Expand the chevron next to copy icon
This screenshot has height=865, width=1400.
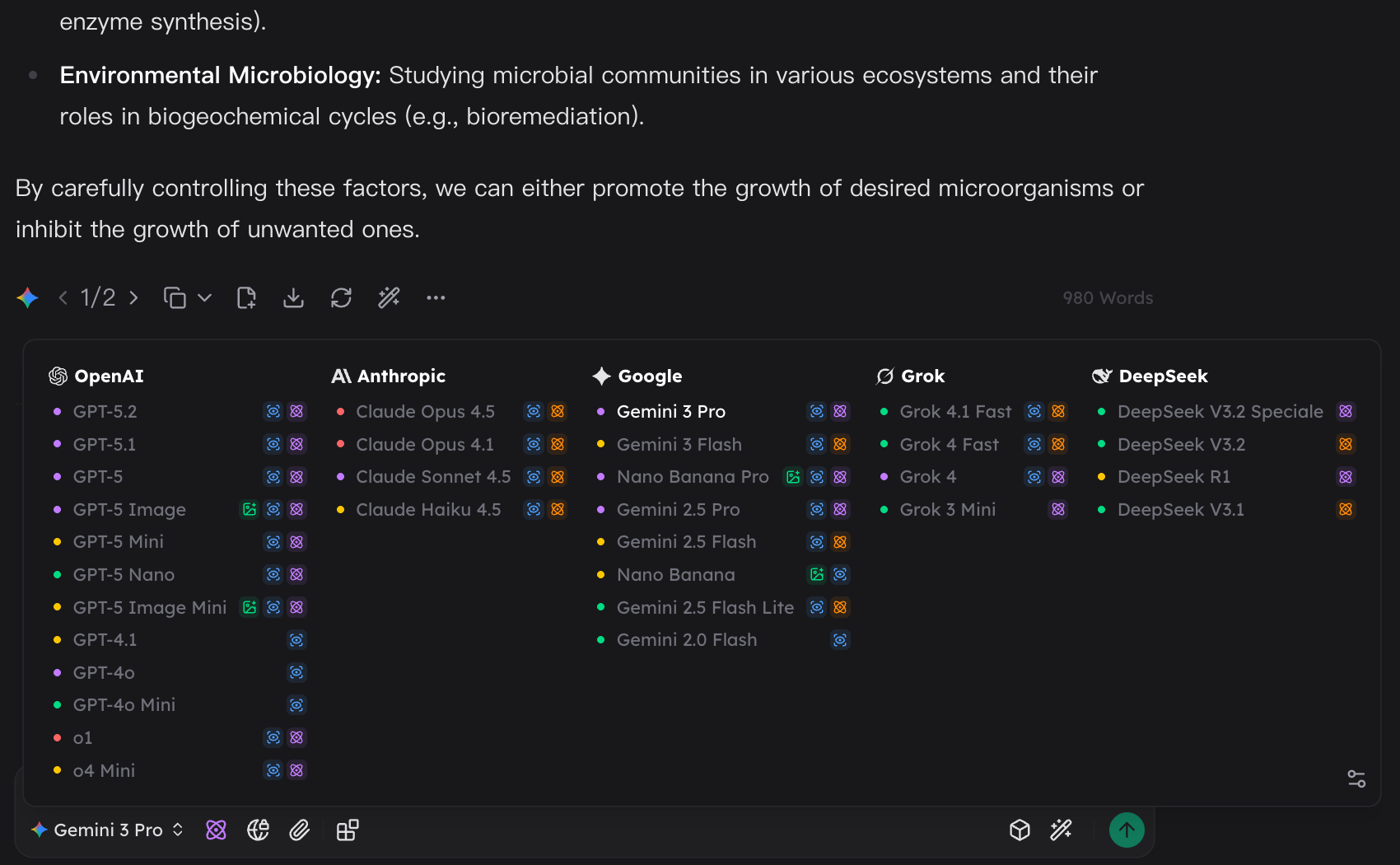pos(205,297)
